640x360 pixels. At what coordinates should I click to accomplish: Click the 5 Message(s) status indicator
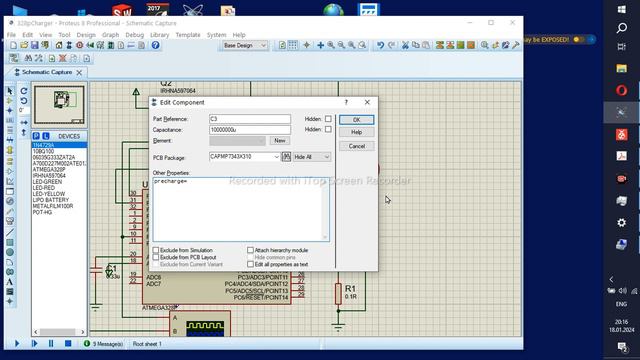(x=103, y=344)
